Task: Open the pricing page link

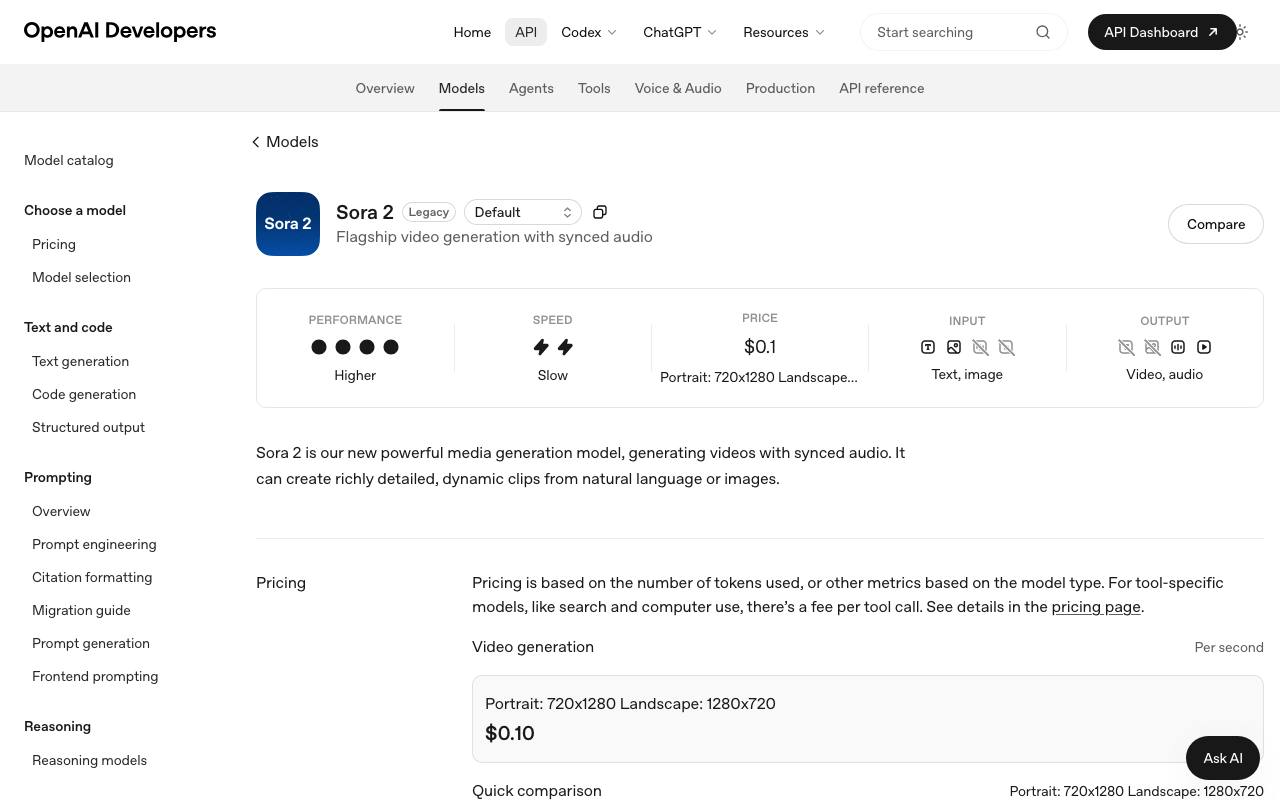Action: click(1096, 607)
